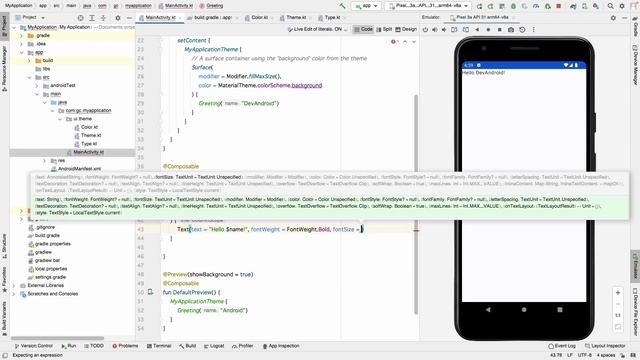Switch to Type.kt editor tab

[332, 18]
